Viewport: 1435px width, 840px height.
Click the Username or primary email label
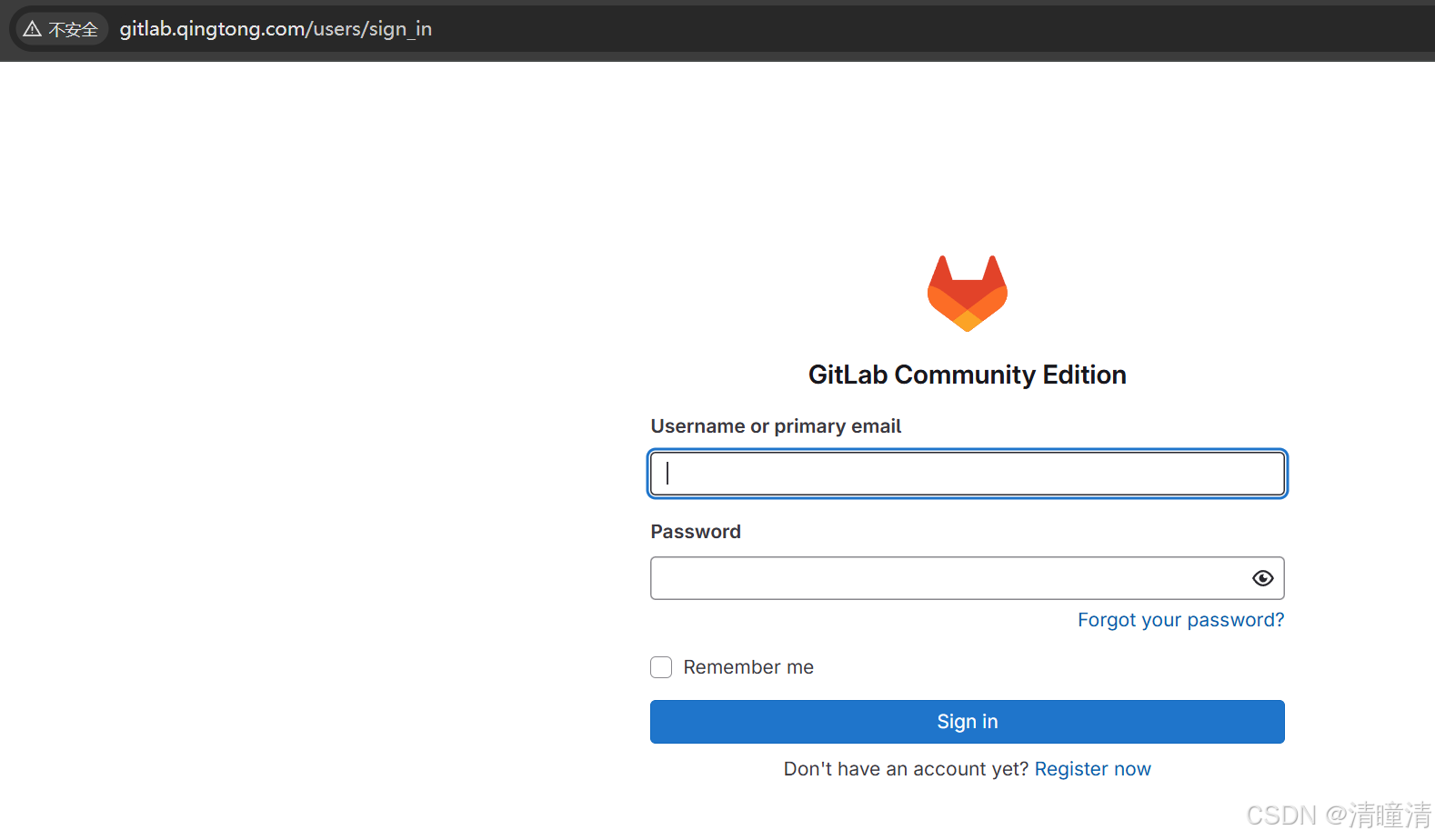(776, 426)
